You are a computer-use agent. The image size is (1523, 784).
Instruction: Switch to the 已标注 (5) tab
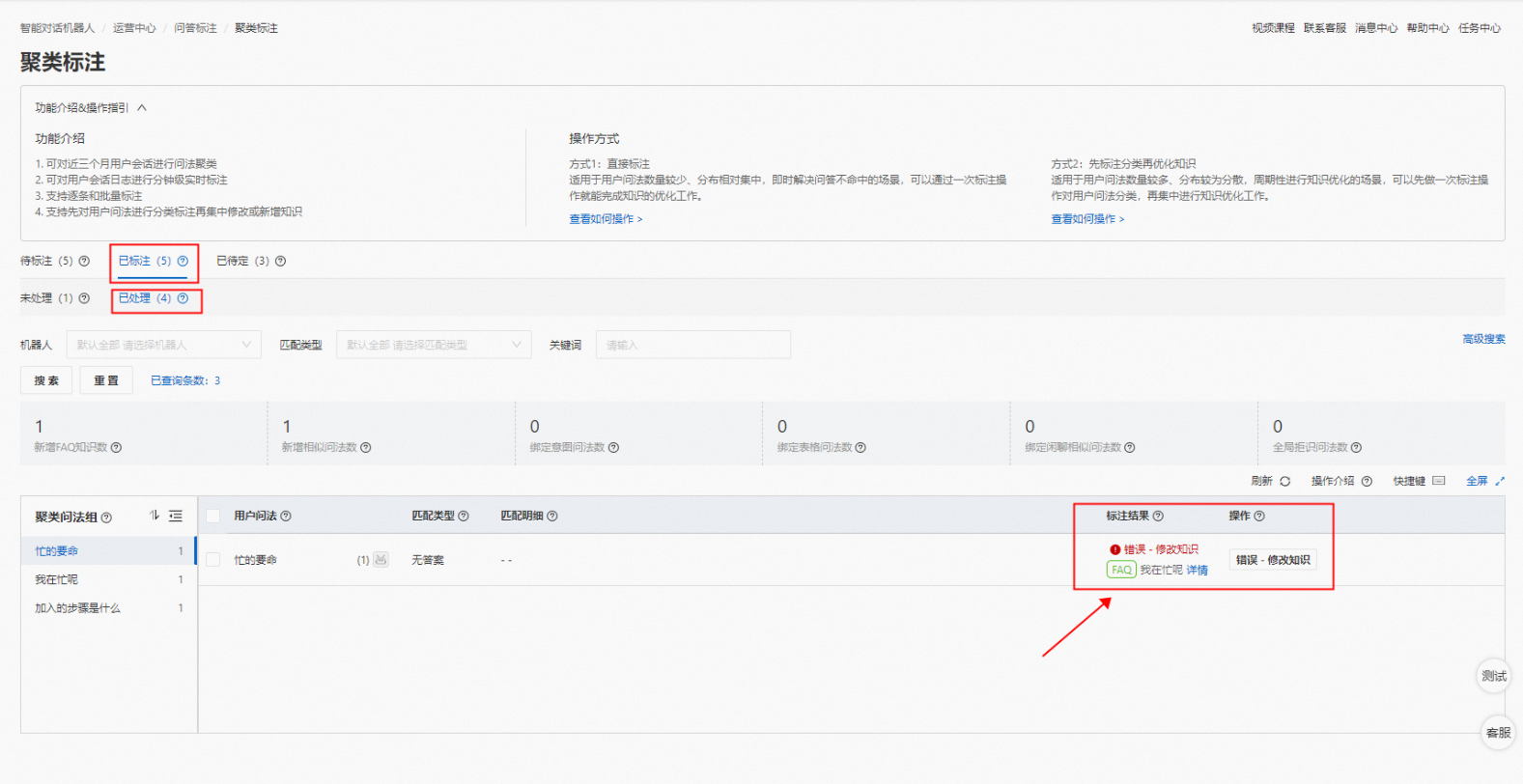tap(145, 261)
